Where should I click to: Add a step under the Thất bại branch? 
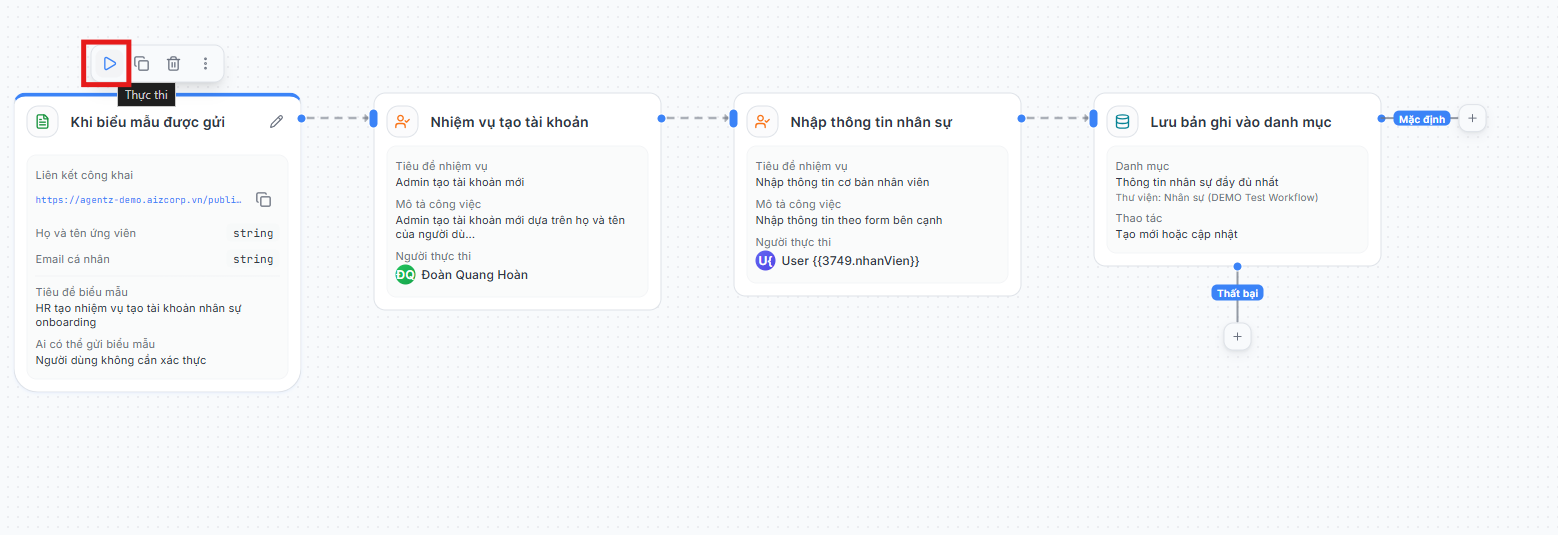pos(1237,337)
